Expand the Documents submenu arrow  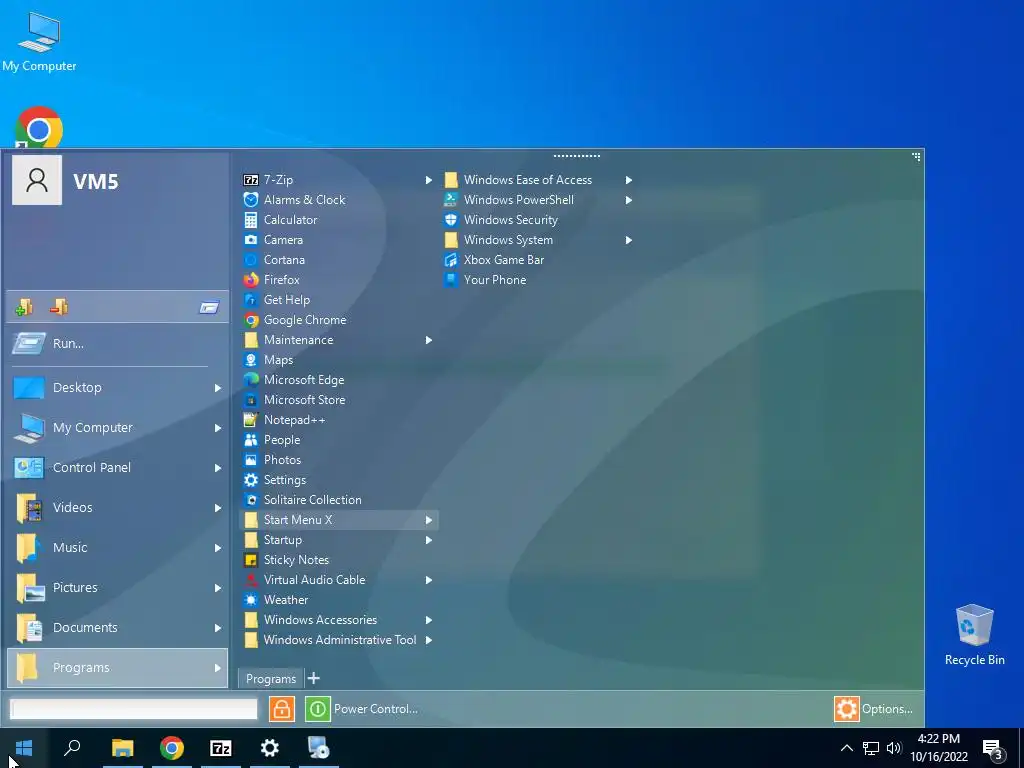coord(217,628)
